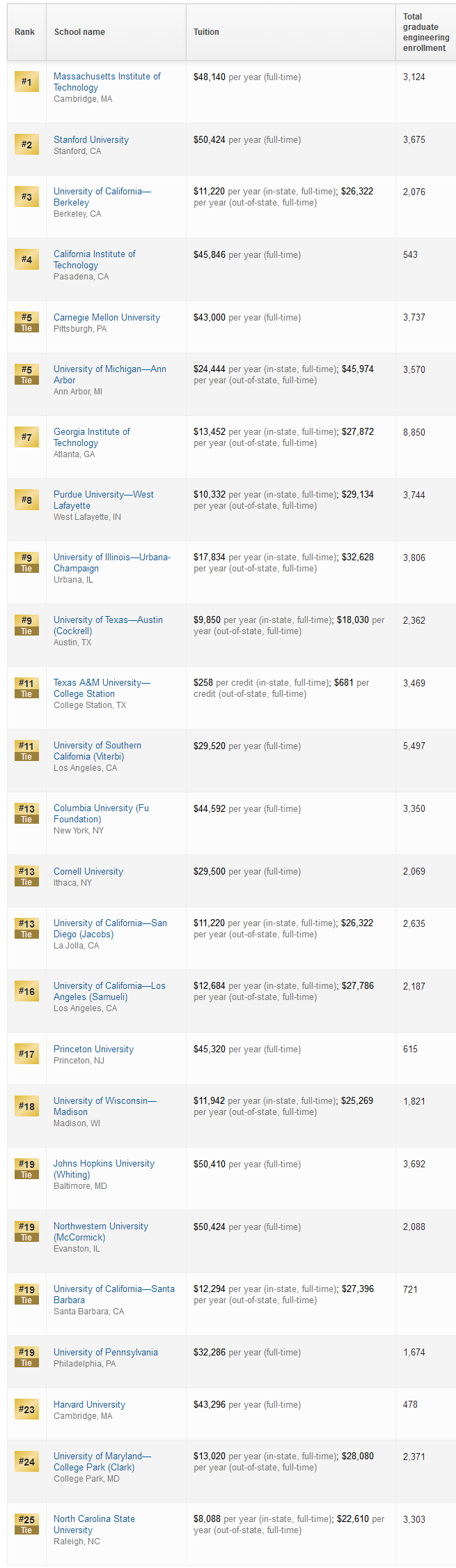Click the #16 rank badge for UCLA

tap(26, 991)
